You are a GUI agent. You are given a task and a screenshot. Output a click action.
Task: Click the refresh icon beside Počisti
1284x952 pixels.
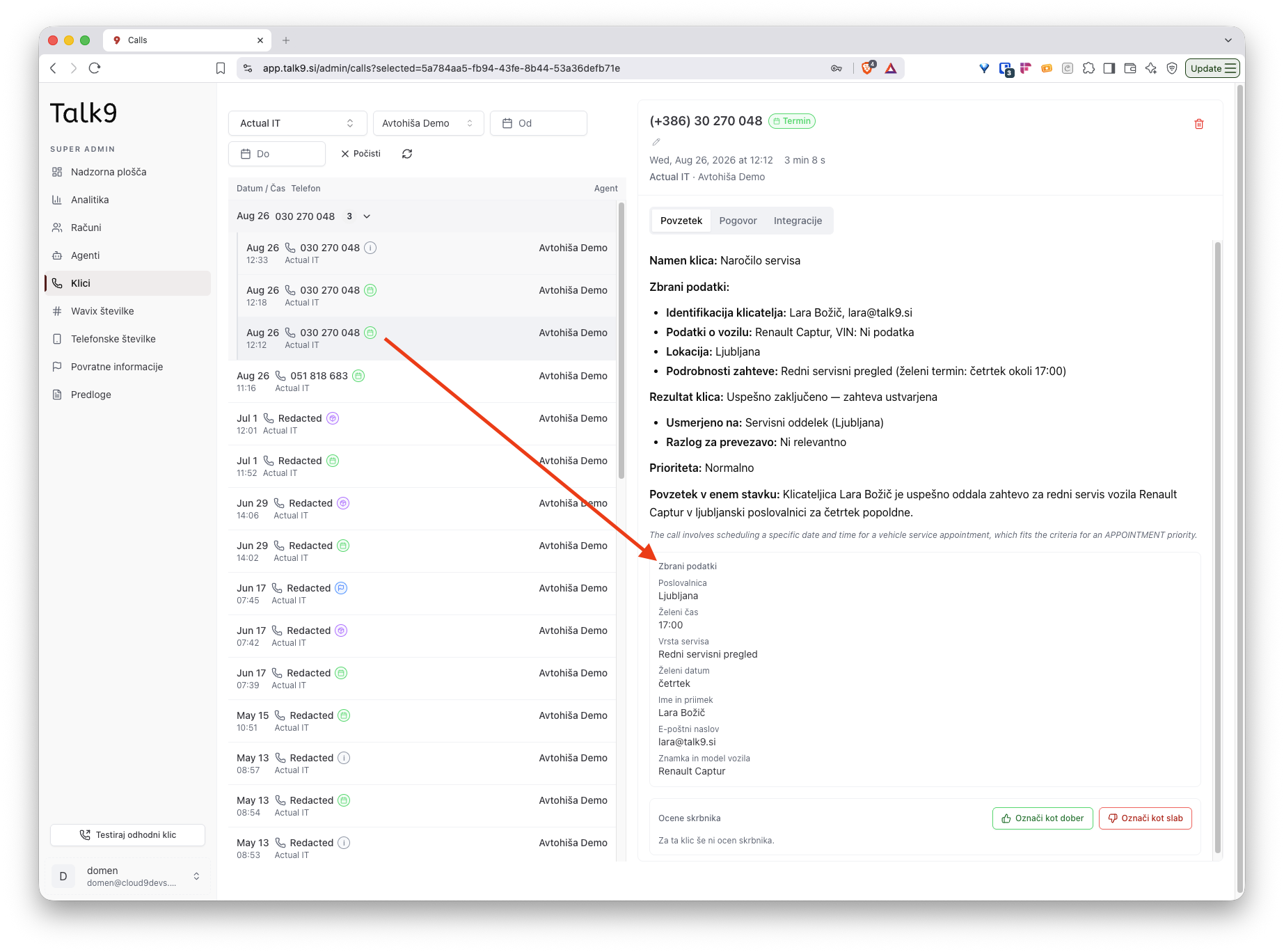[407, 154]
